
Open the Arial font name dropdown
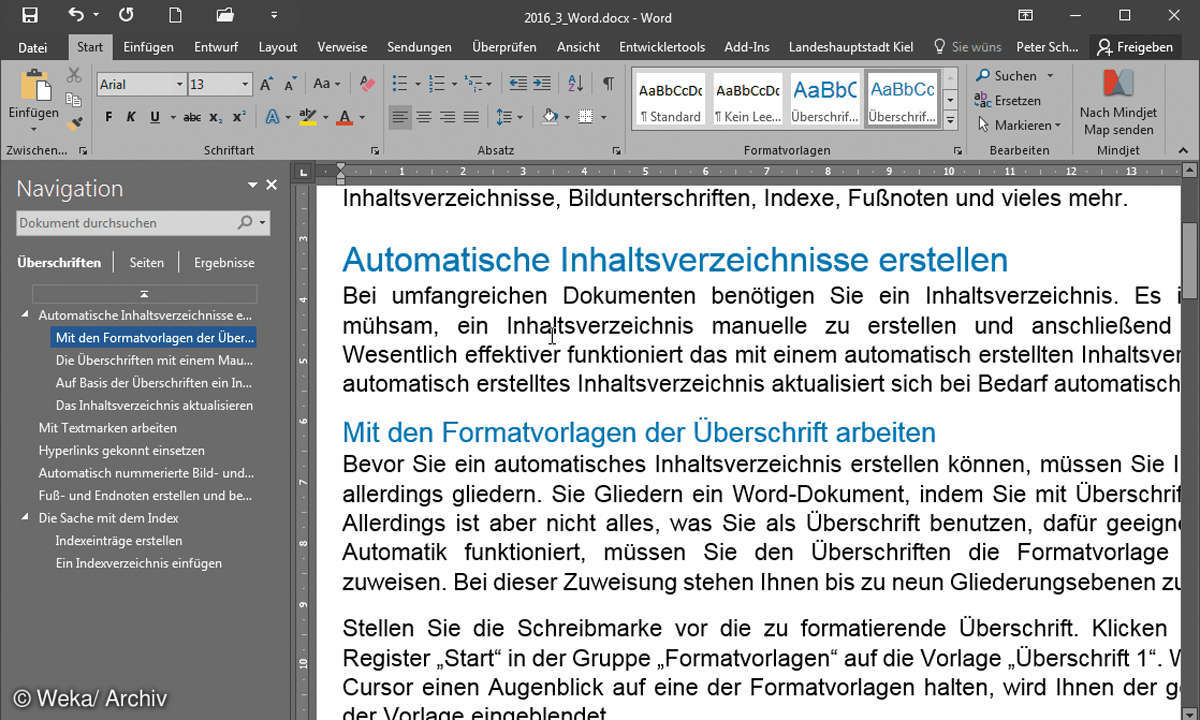point(180,85)
